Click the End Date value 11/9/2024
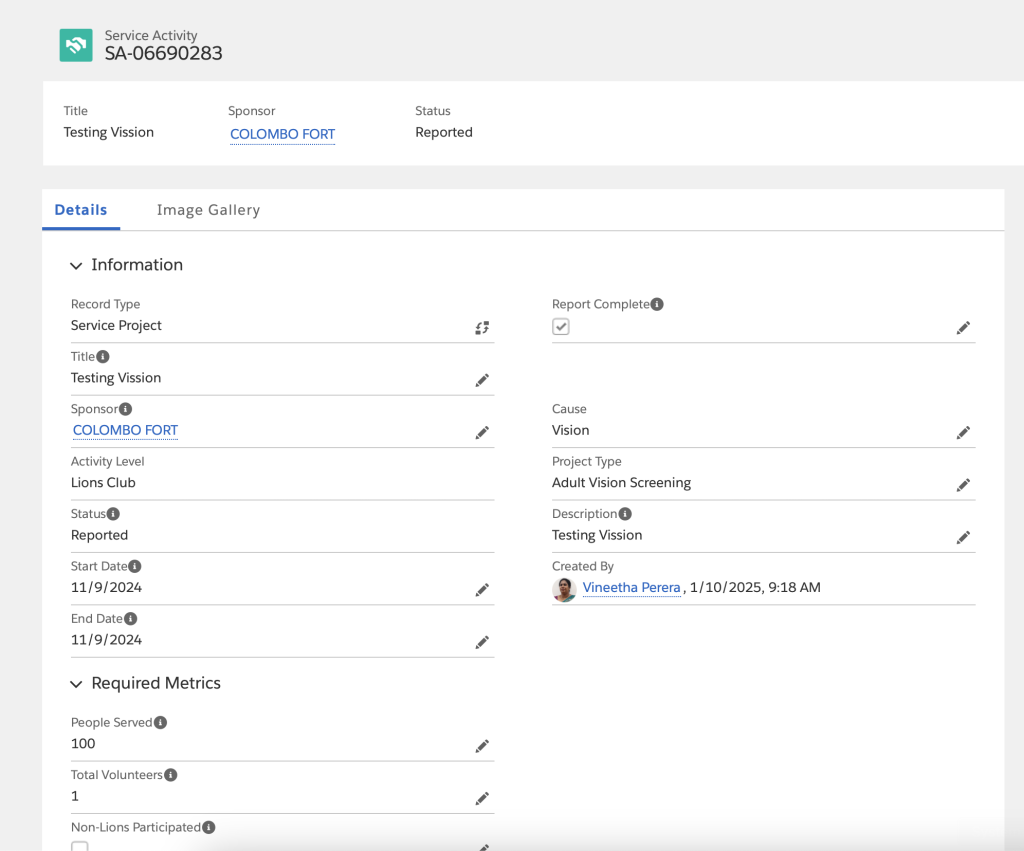Viewport: 1024px width, 851px height. (106, 639)
